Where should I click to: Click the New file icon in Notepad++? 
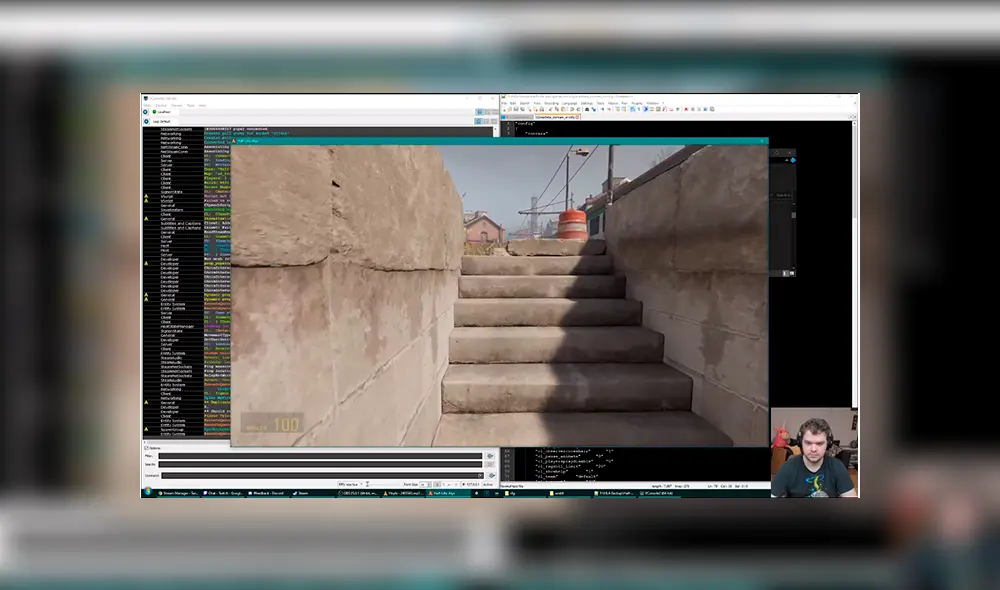pos(506,111)
